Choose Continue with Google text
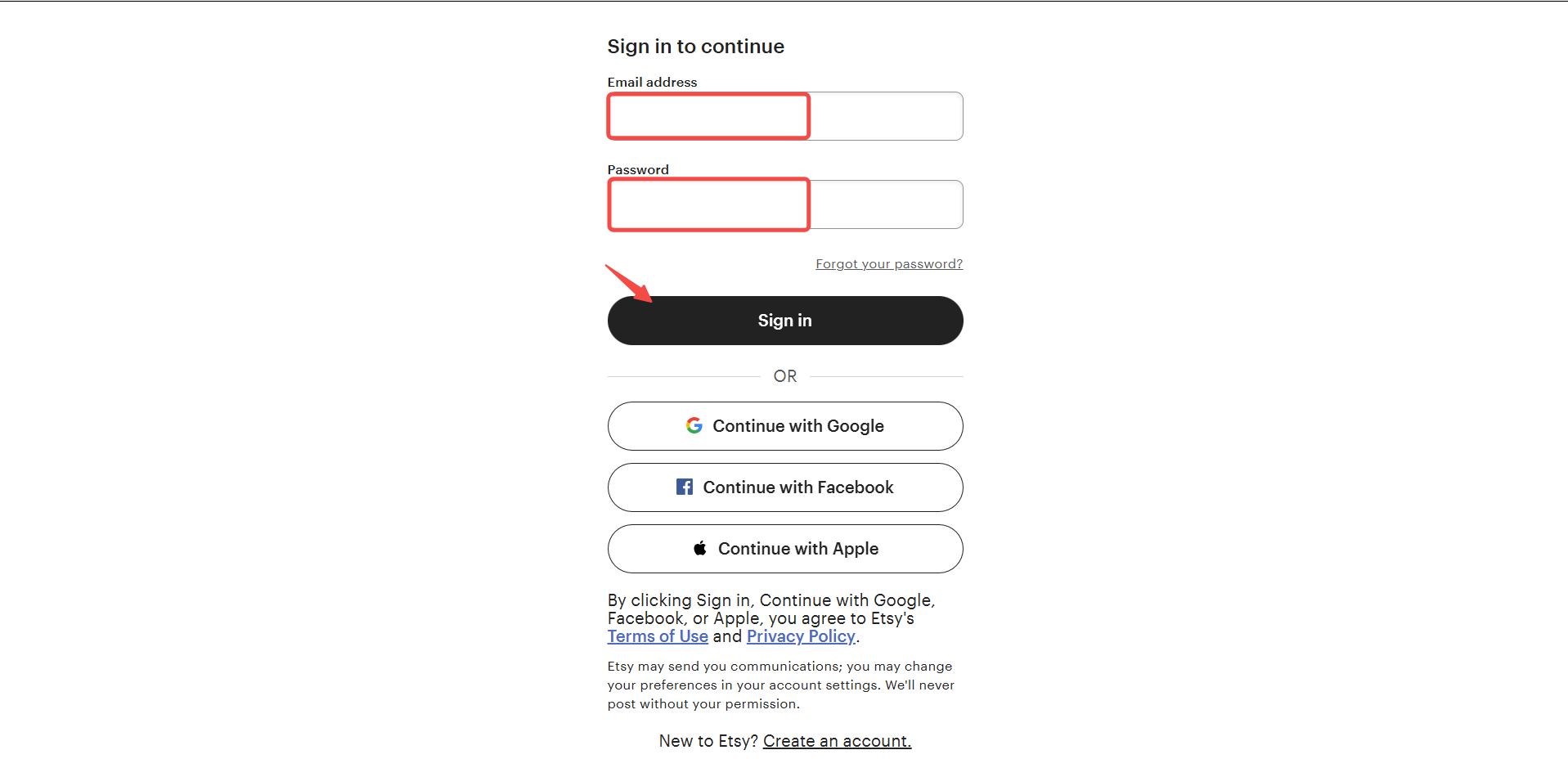The width and height of the screenshot is (1568, 768). coord(798,426)
